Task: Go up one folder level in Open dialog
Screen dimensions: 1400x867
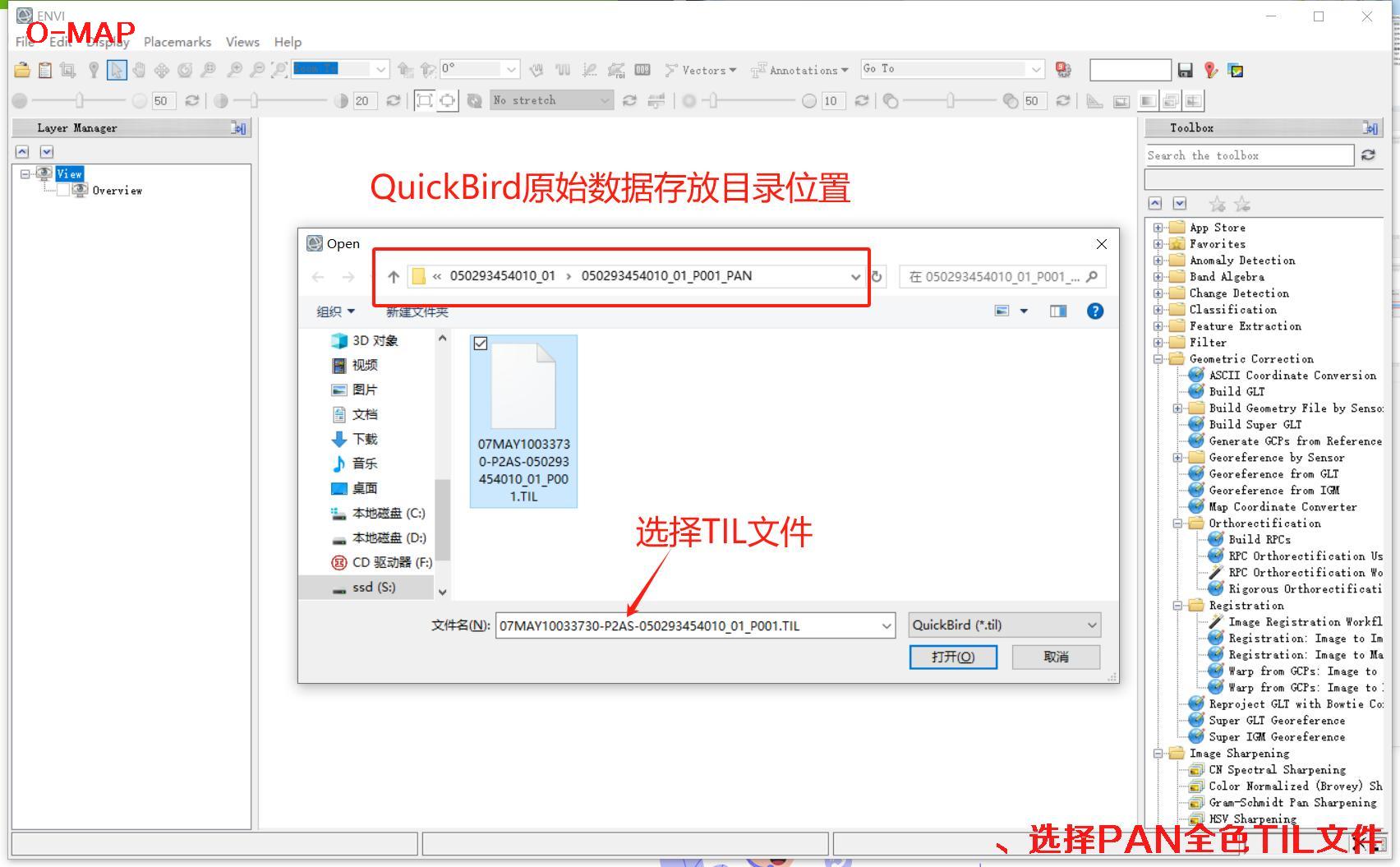Action: point(394,277)
